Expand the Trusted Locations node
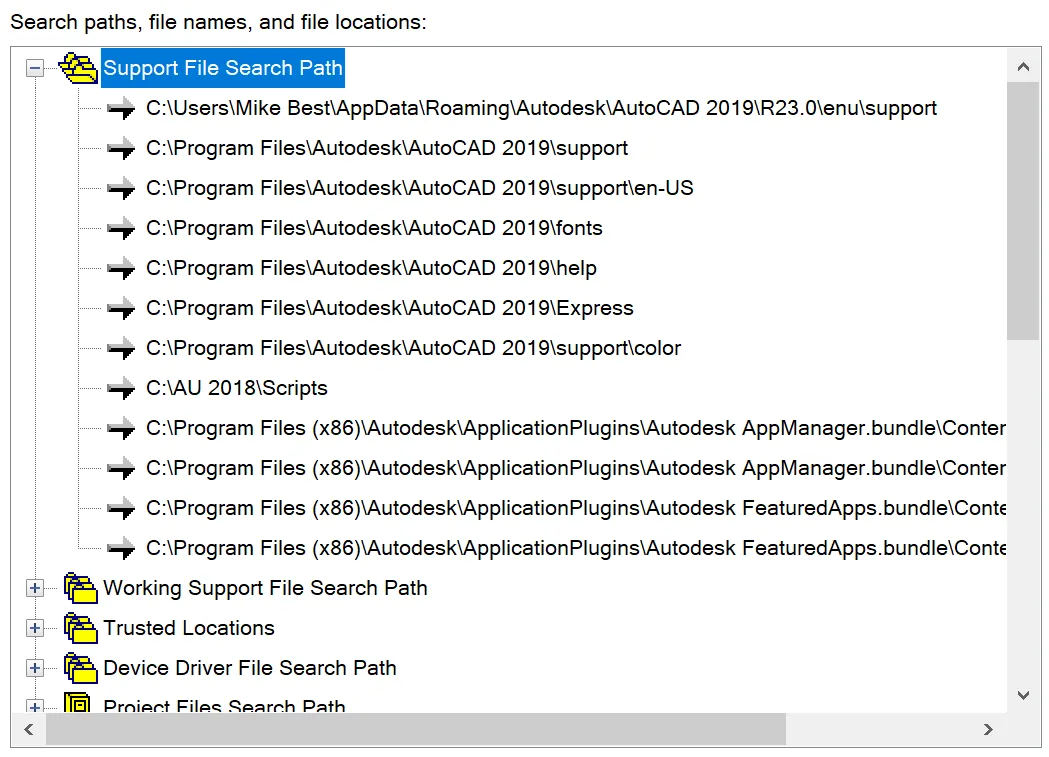This screenshot has width=1049, height=757. click(x=35, y=628)
